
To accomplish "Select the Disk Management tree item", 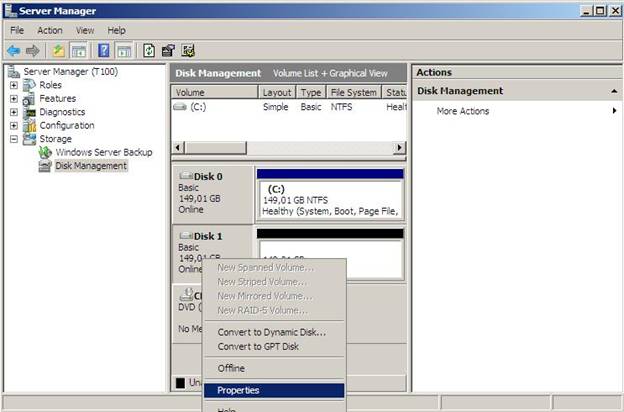I will [91, 166].
